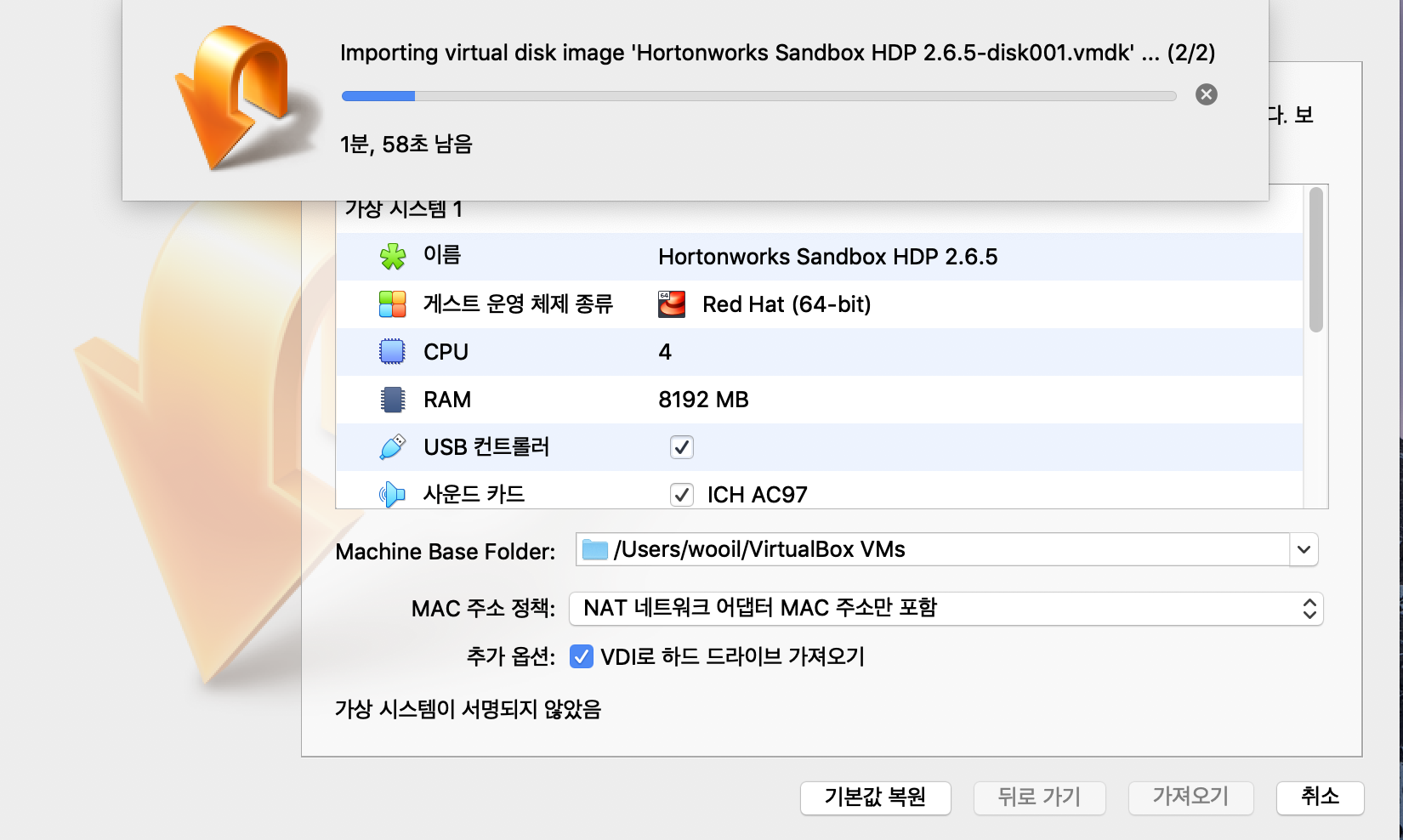Image resolution: width=1403 pixels, height=840 pixels.
Task: Click the Importing virtual disk image title
Action: point(777,53)
